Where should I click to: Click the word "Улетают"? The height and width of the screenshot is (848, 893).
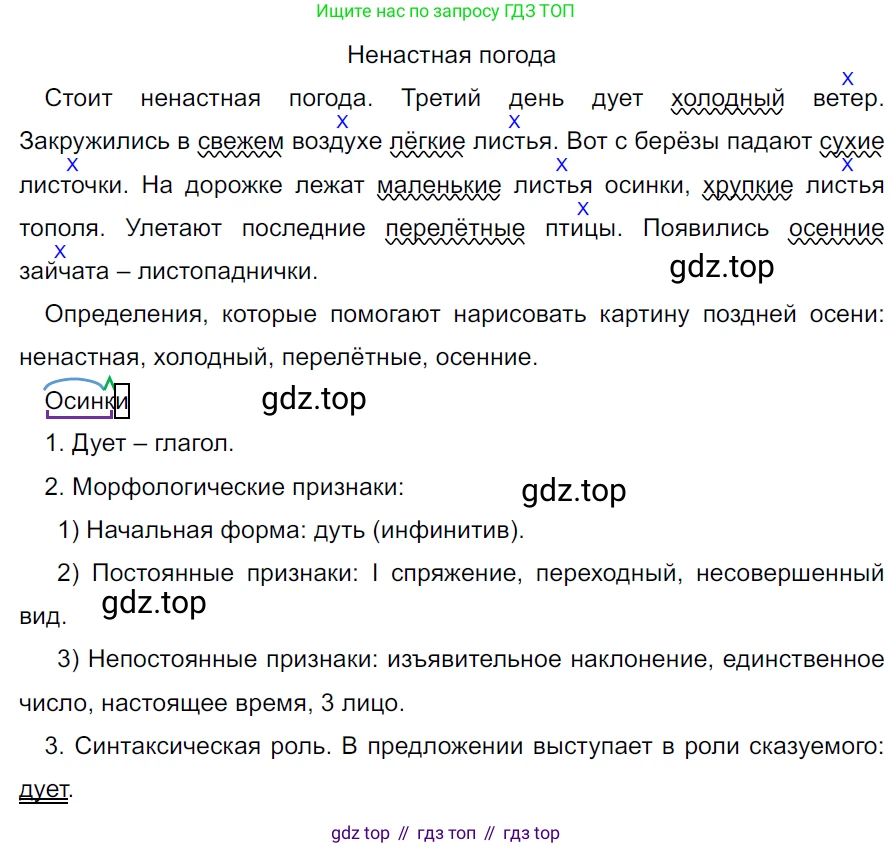[x=174, y=228]
